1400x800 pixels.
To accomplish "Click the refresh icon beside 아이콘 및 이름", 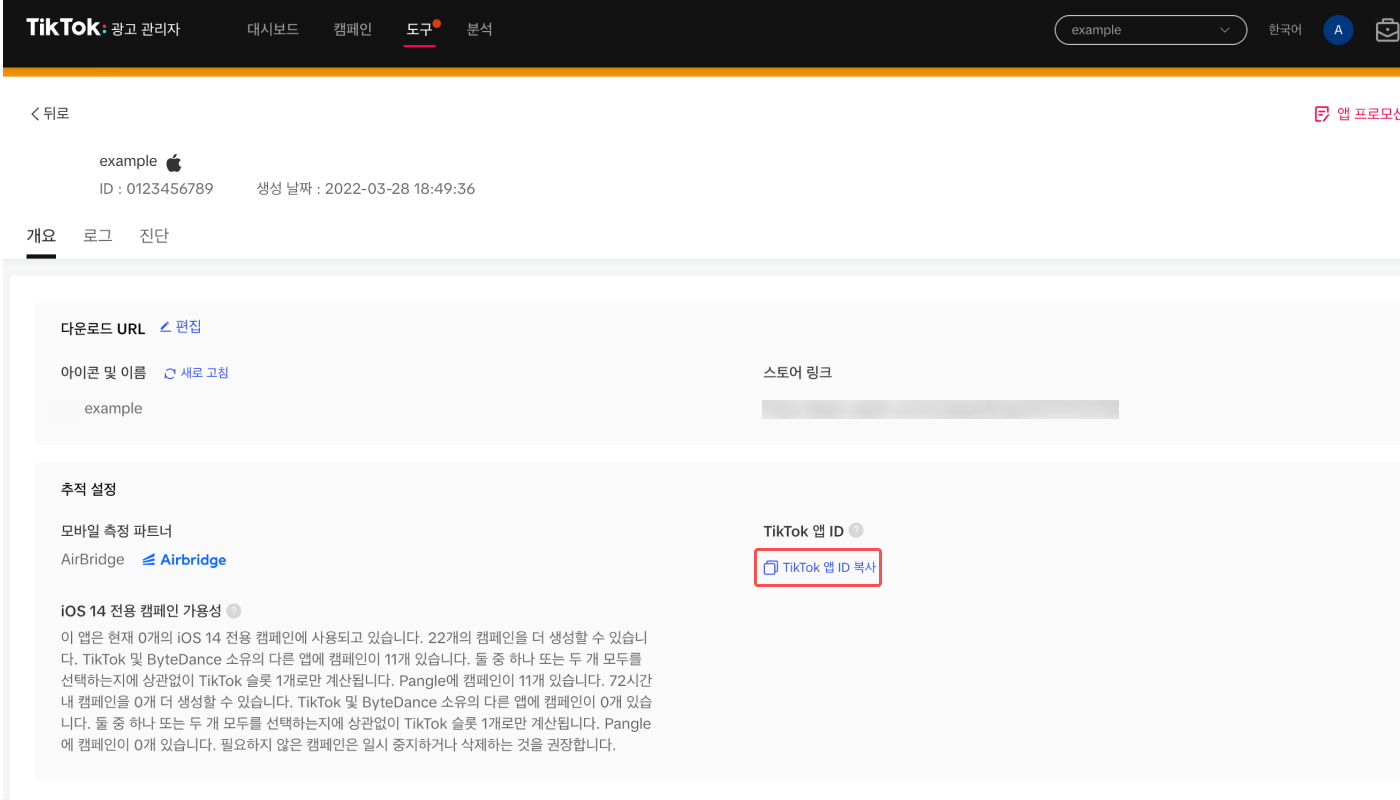I will [x=170, y=373].
